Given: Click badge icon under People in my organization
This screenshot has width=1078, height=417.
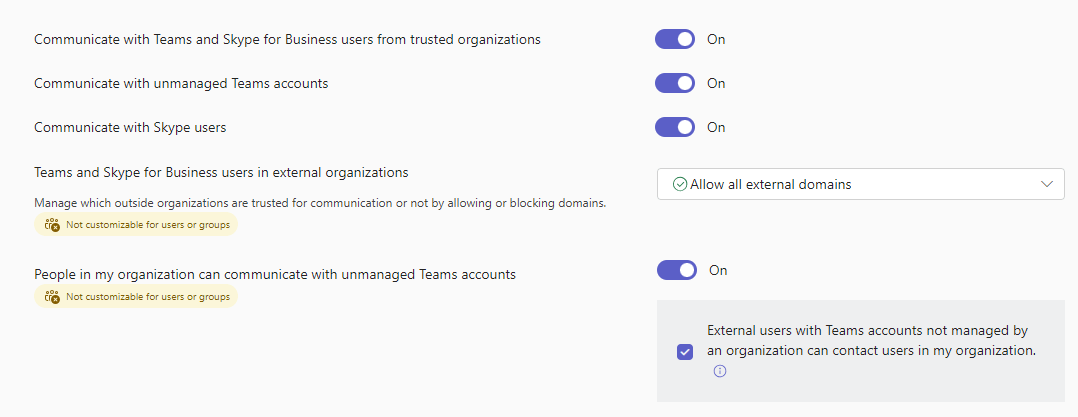Looking at the screenshot, I should 53,297.
